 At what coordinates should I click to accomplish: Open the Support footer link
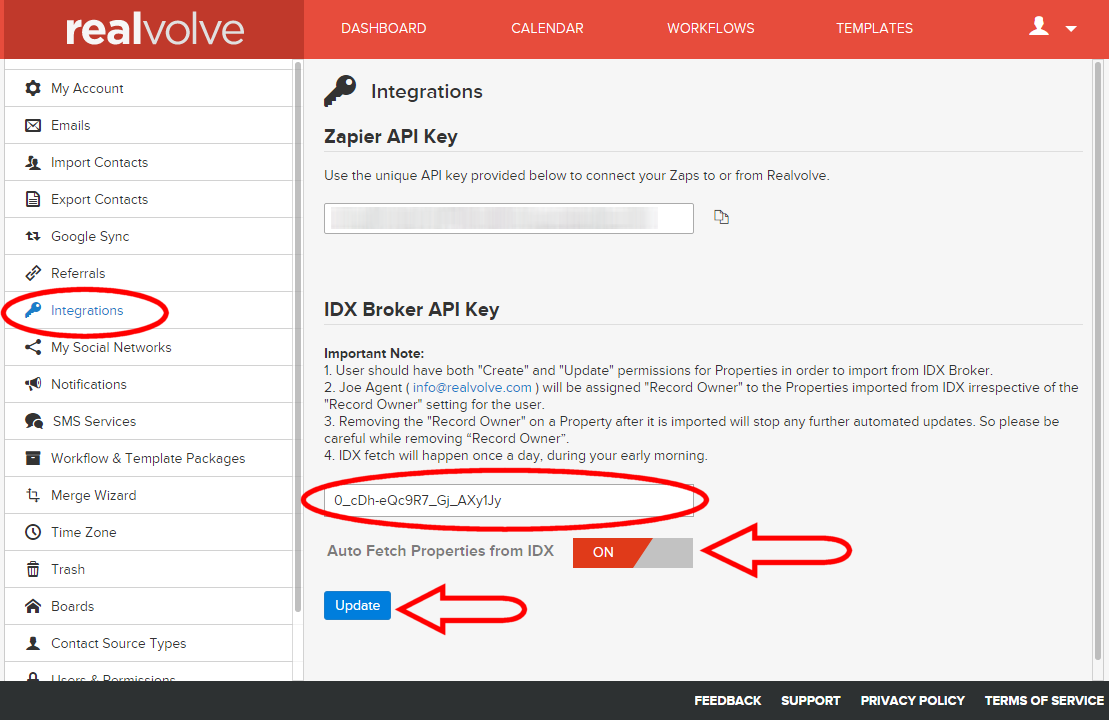click(x=811, y=700)
